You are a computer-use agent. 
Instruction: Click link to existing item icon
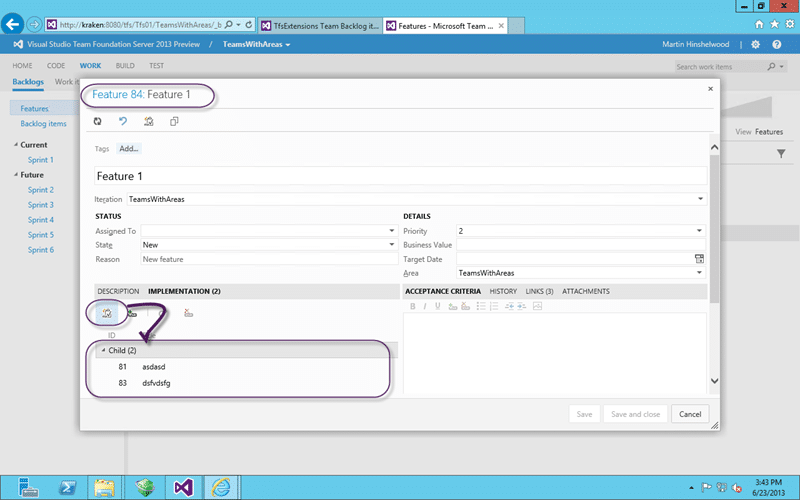pos(132,313)
